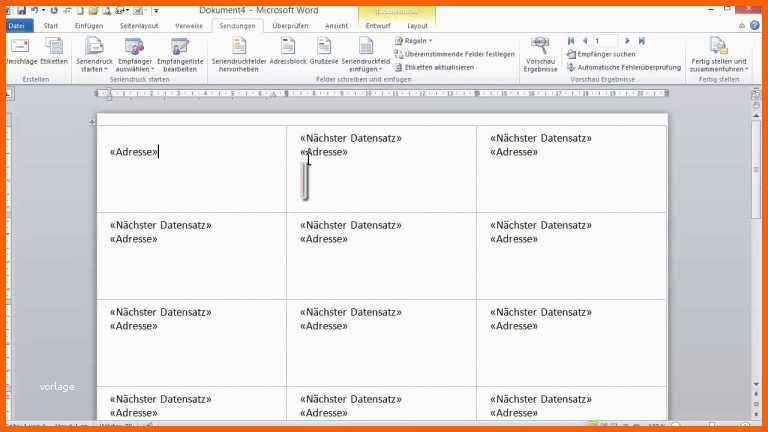The width and height of the screenshot is (768, 432).
Task: Click the horizontal ruler above the document
Action: click(x=382, y=93)
